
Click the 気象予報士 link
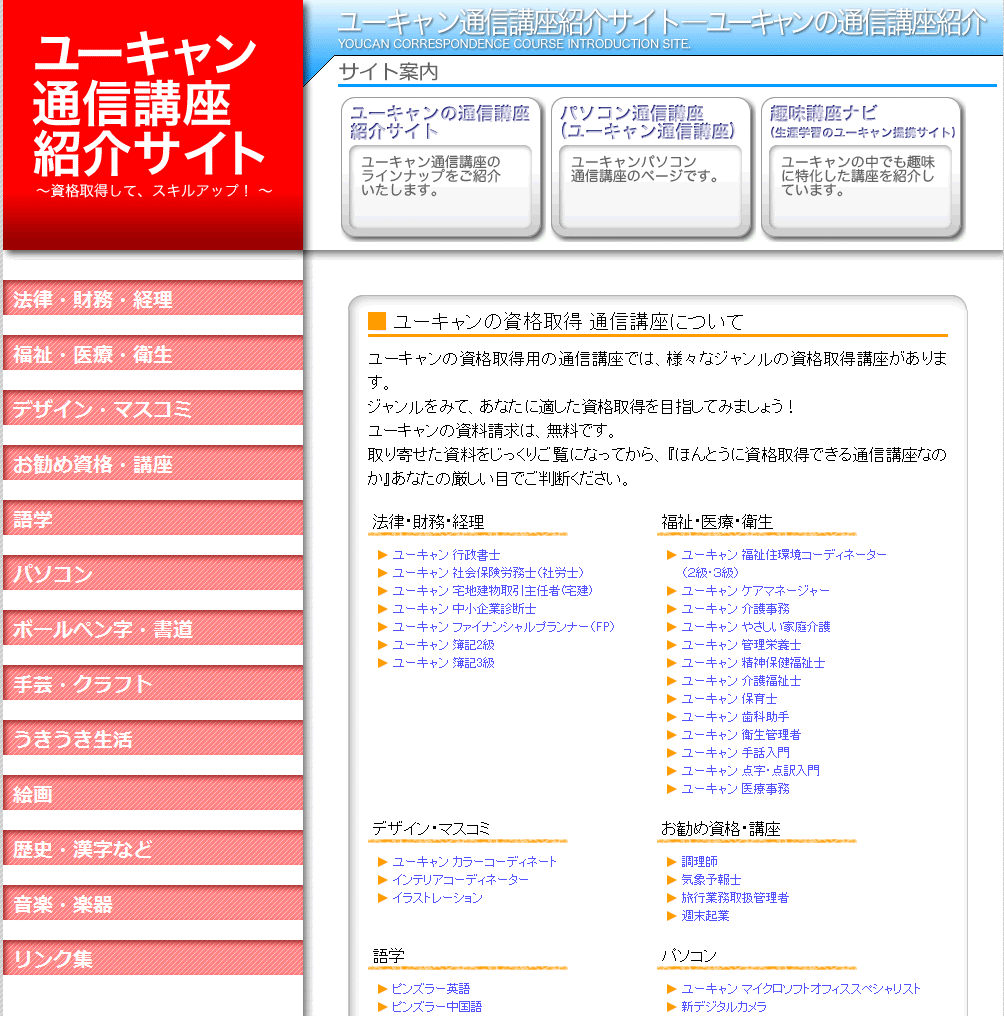[711, 880]
